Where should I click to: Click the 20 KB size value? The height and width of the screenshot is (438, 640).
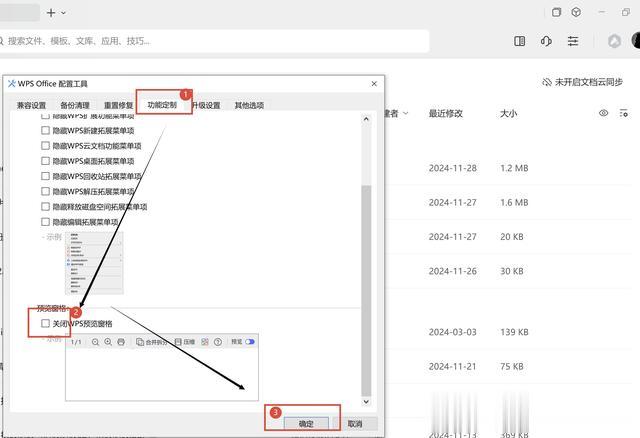pos(512,237)
